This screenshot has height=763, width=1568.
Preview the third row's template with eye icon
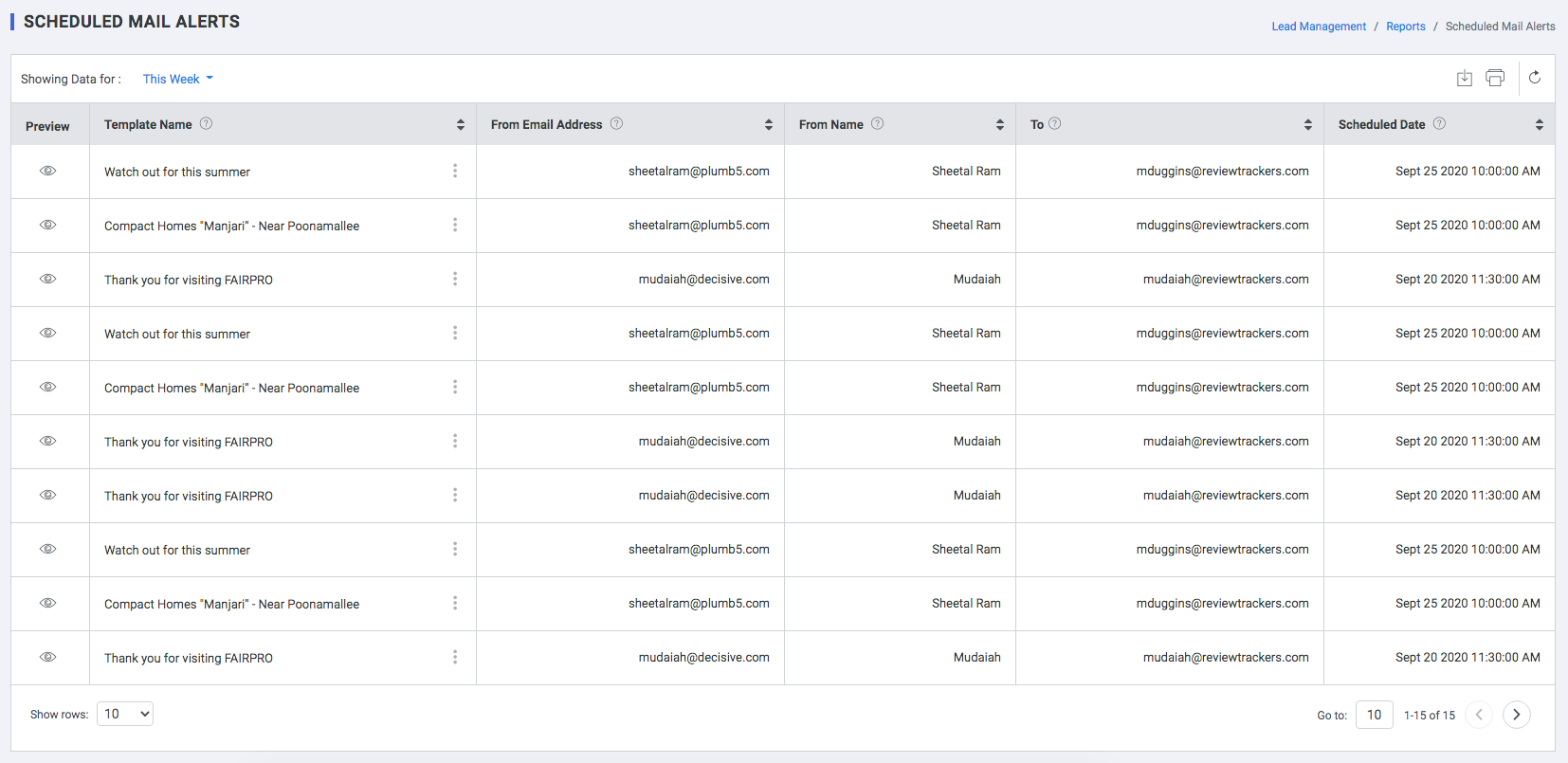click(x=48, y=279)
